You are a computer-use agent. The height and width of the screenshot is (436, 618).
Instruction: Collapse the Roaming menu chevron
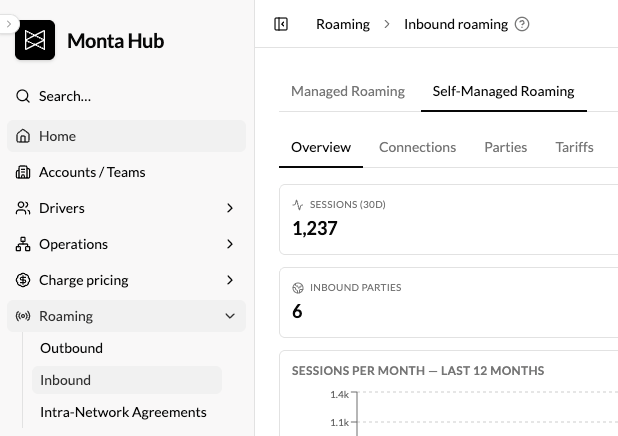coord(230,316)
